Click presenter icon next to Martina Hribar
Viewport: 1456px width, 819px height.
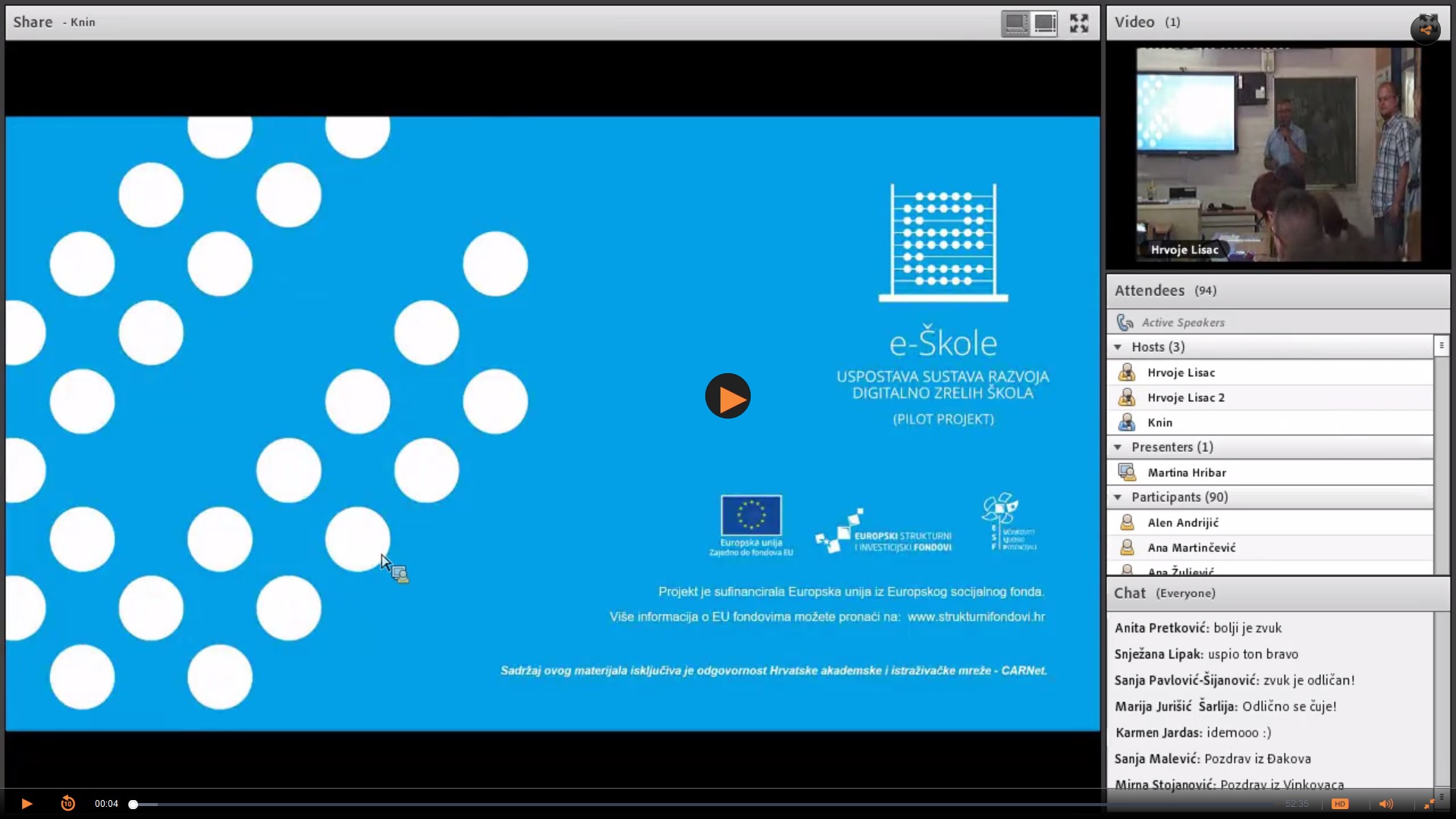point(1127,472)
